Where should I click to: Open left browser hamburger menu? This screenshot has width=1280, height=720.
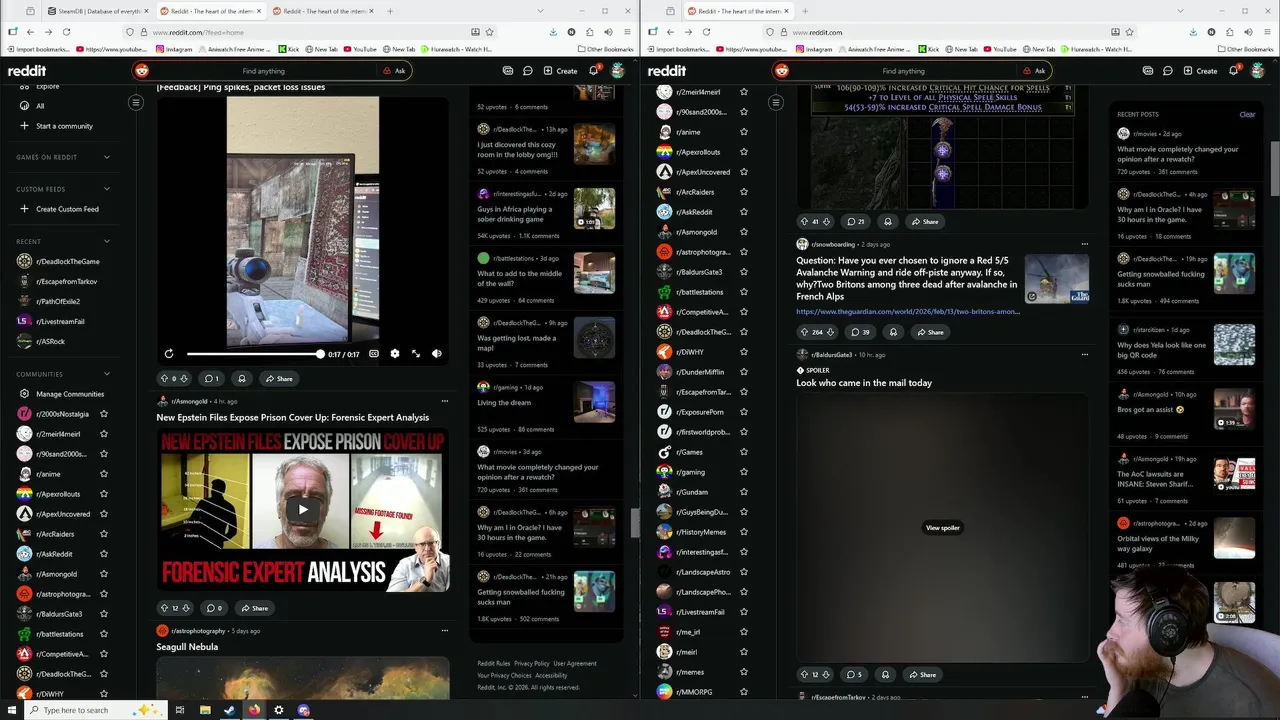pos(626,32)
